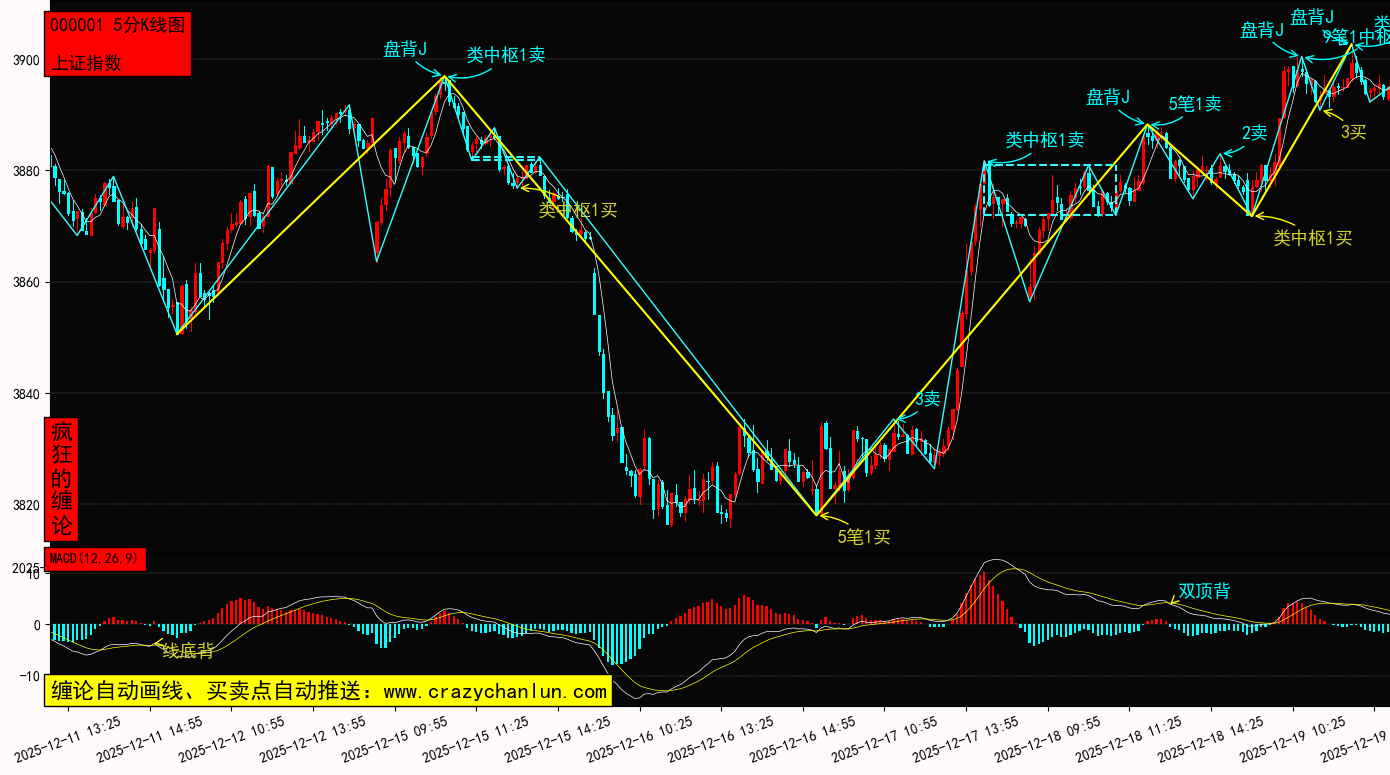This screenshot has height=775, width=1390.
Task: Click the 000001 5分K线图 title box
Action: tap(117, 26)
